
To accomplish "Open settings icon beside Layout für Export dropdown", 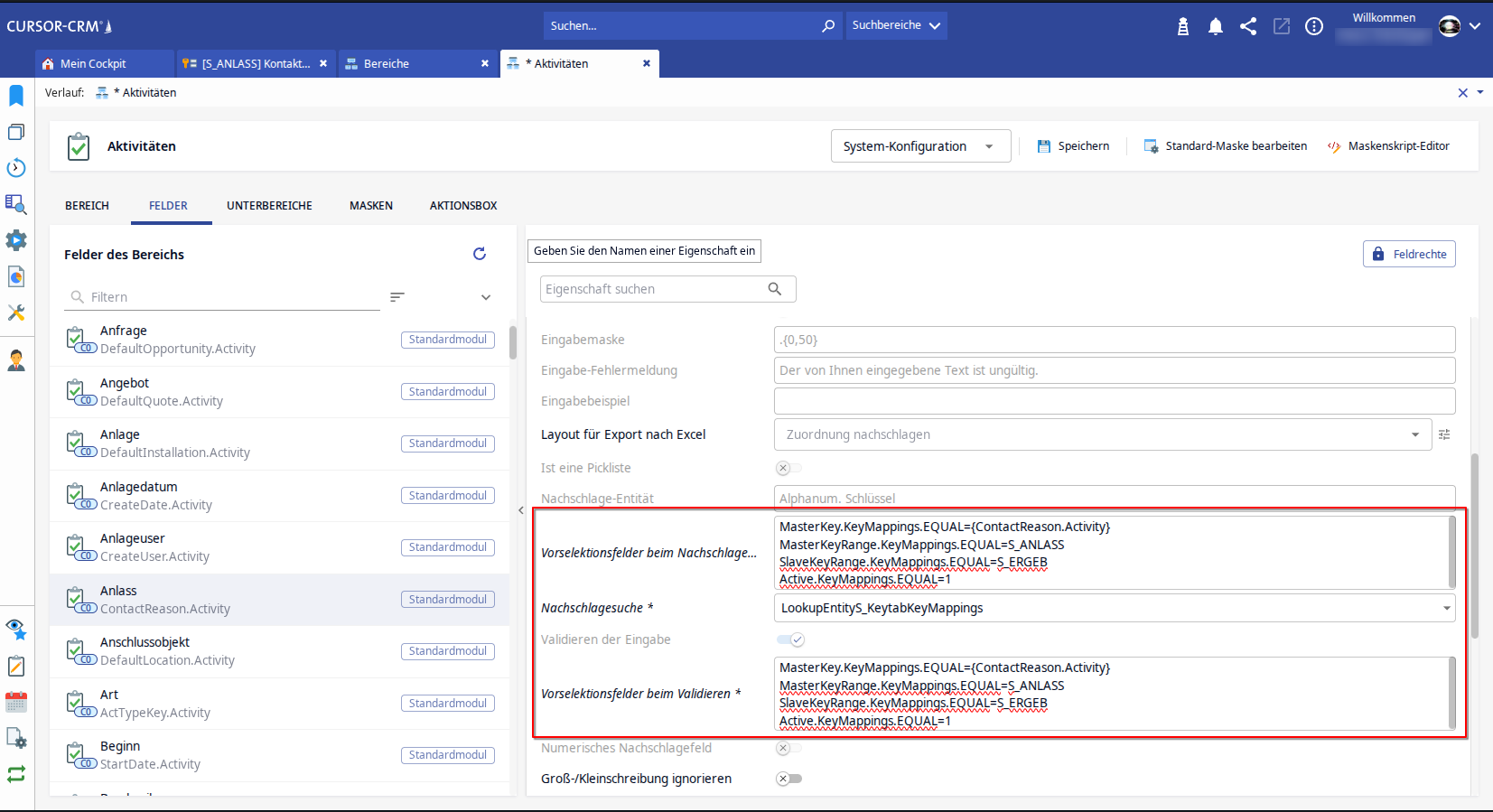I will pyautogui.click(x=1444, y=434).
